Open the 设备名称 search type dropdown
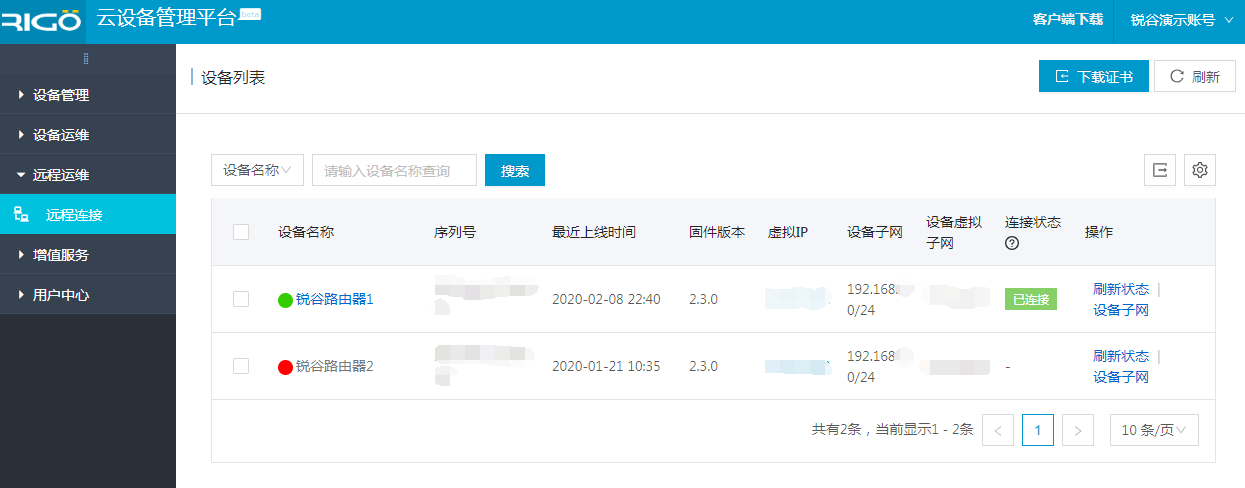This screenshot has height=488, width=1245. pos(257,170)
